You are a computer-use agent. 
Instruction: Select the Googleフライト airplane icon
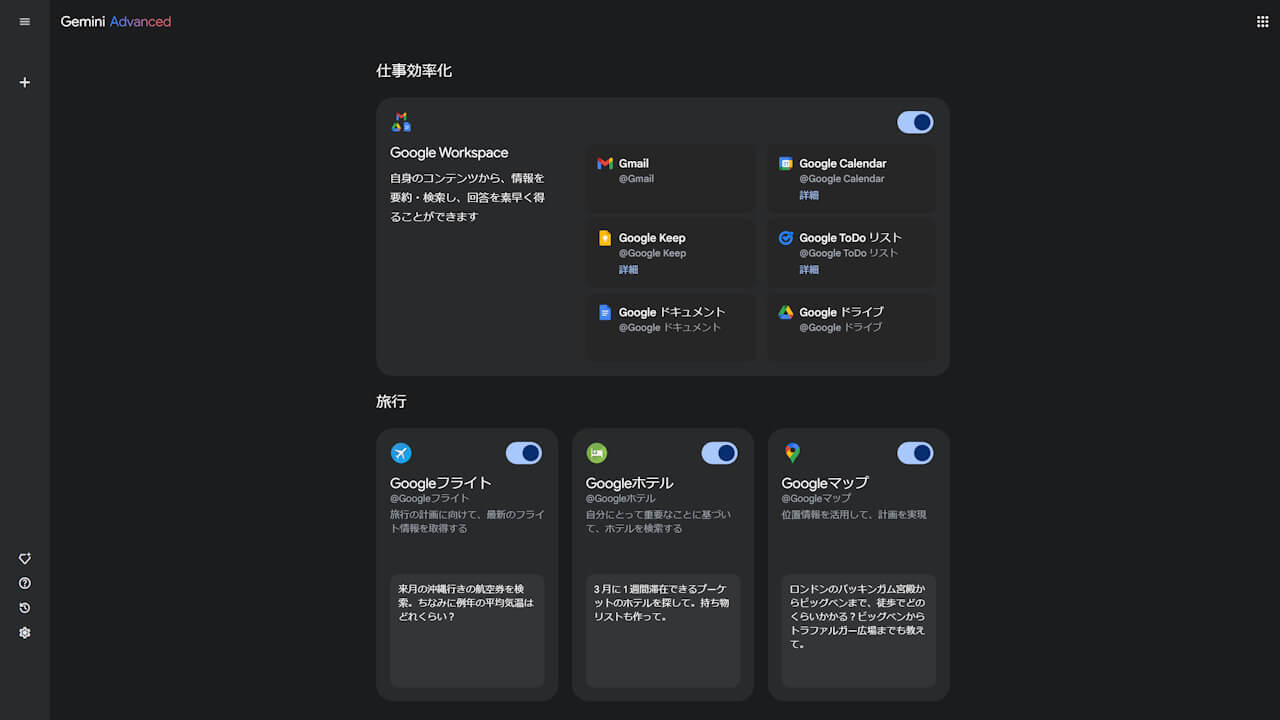pos(401,453)
